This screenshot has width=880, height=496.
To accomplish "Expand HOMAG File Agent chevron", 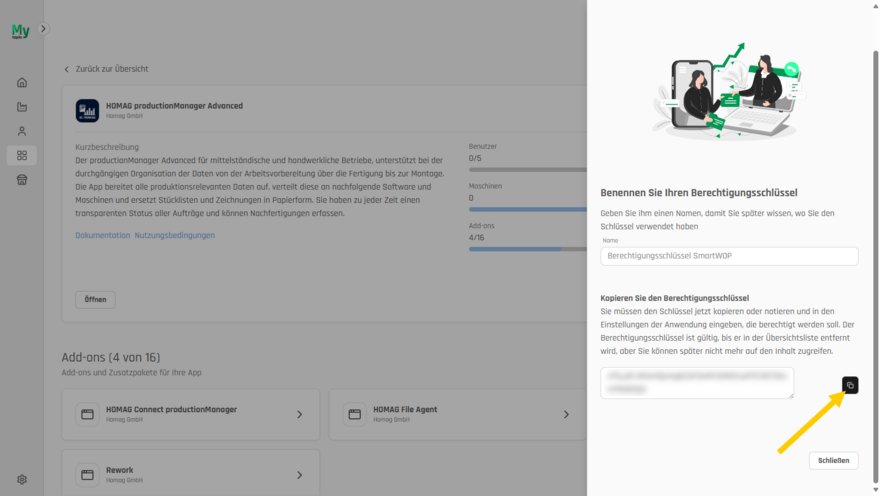I will pos(566,414).
